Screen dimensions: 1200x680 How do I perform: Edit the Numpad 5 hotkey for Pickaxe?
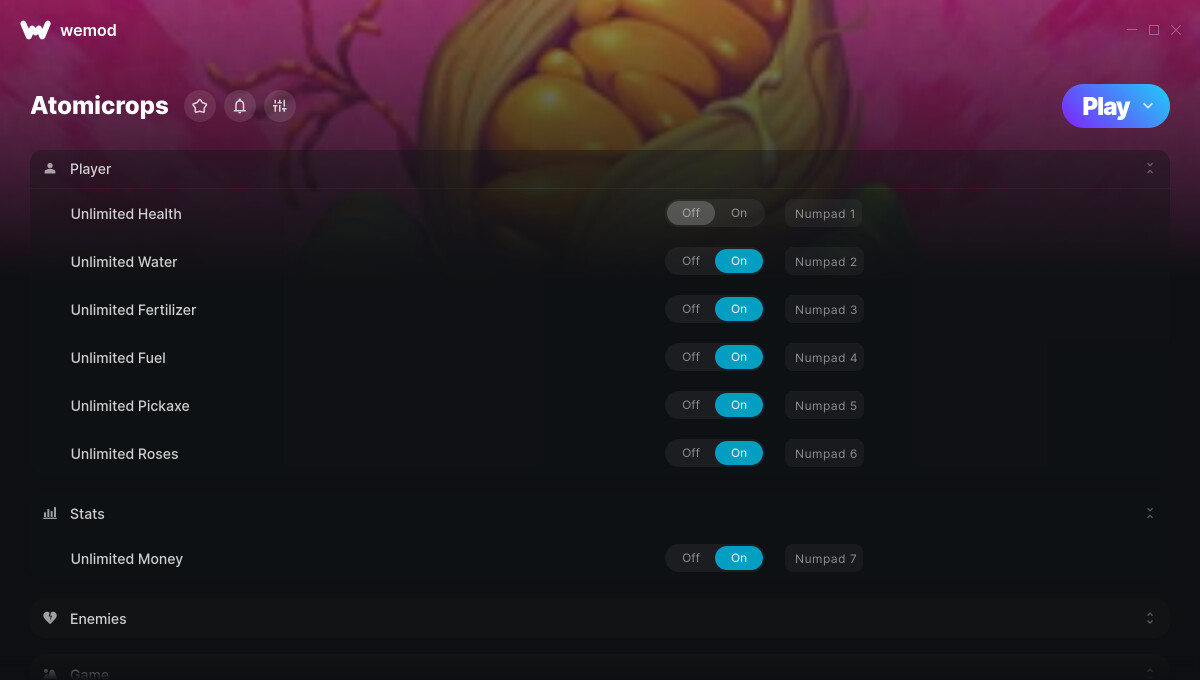click(825, 405)
